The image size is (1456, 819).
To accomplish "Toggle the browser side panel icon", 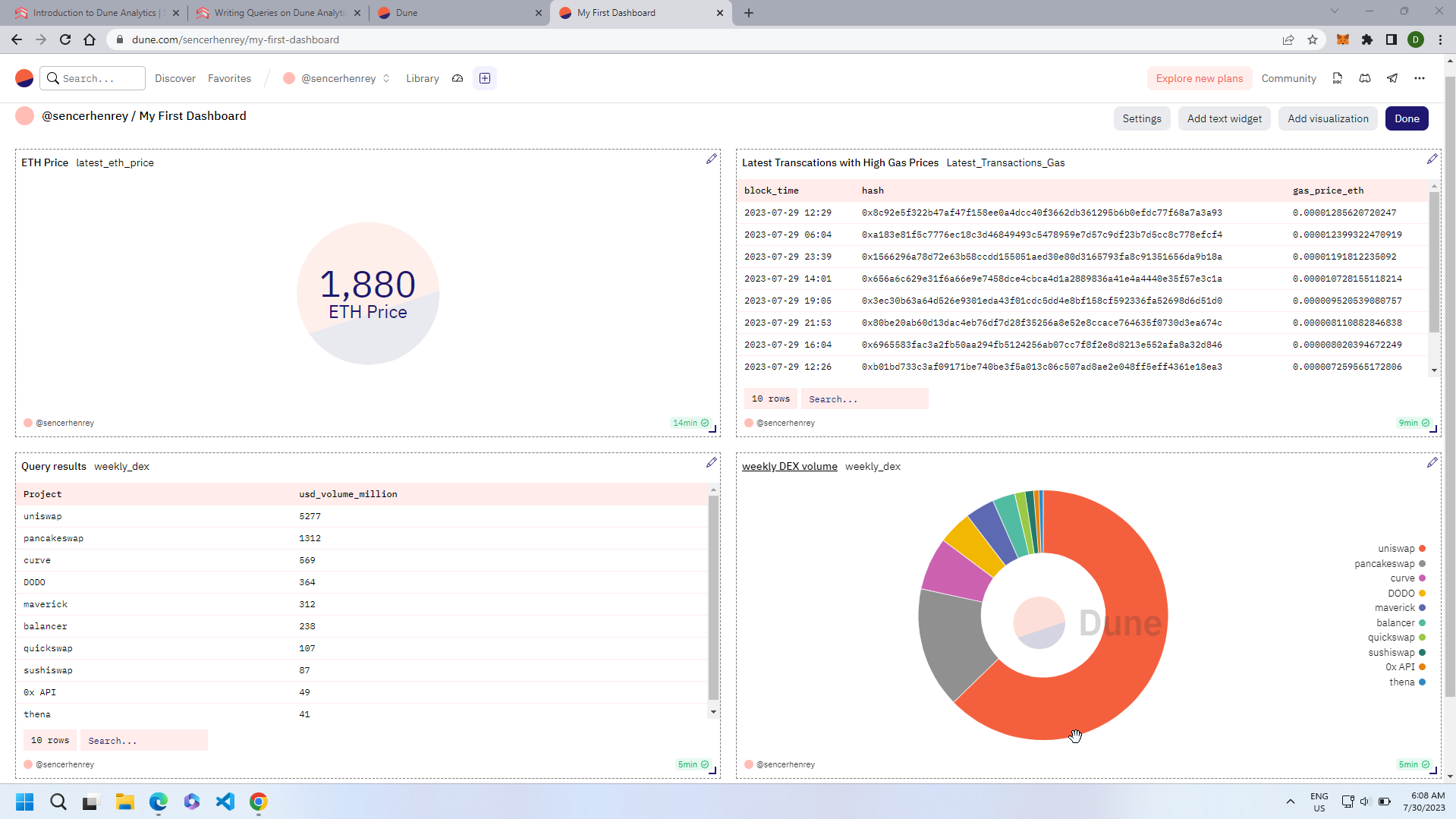I will pos(1392,39).
